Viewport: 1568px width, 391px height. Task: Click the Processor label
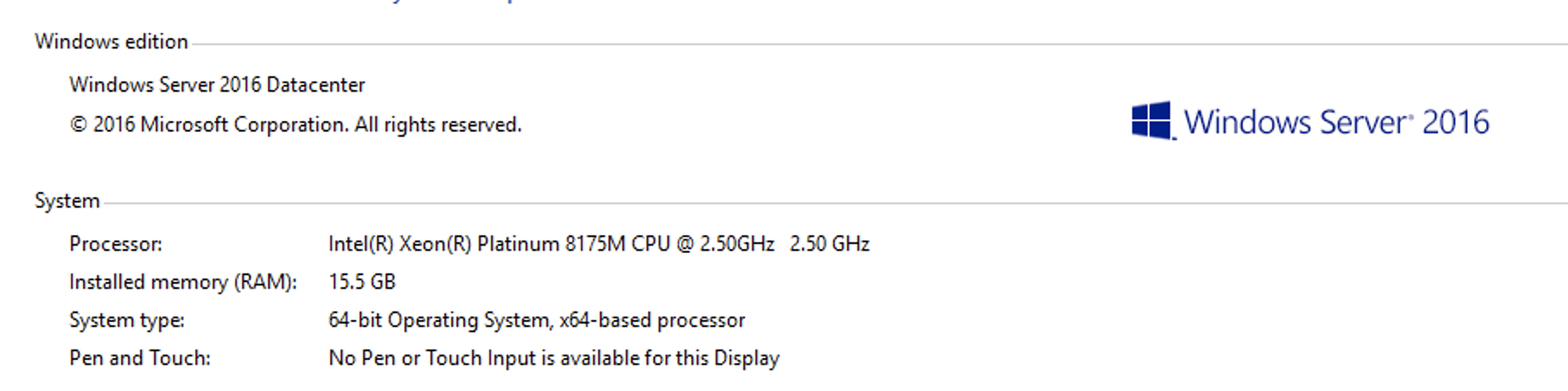(x=115, y=244)
